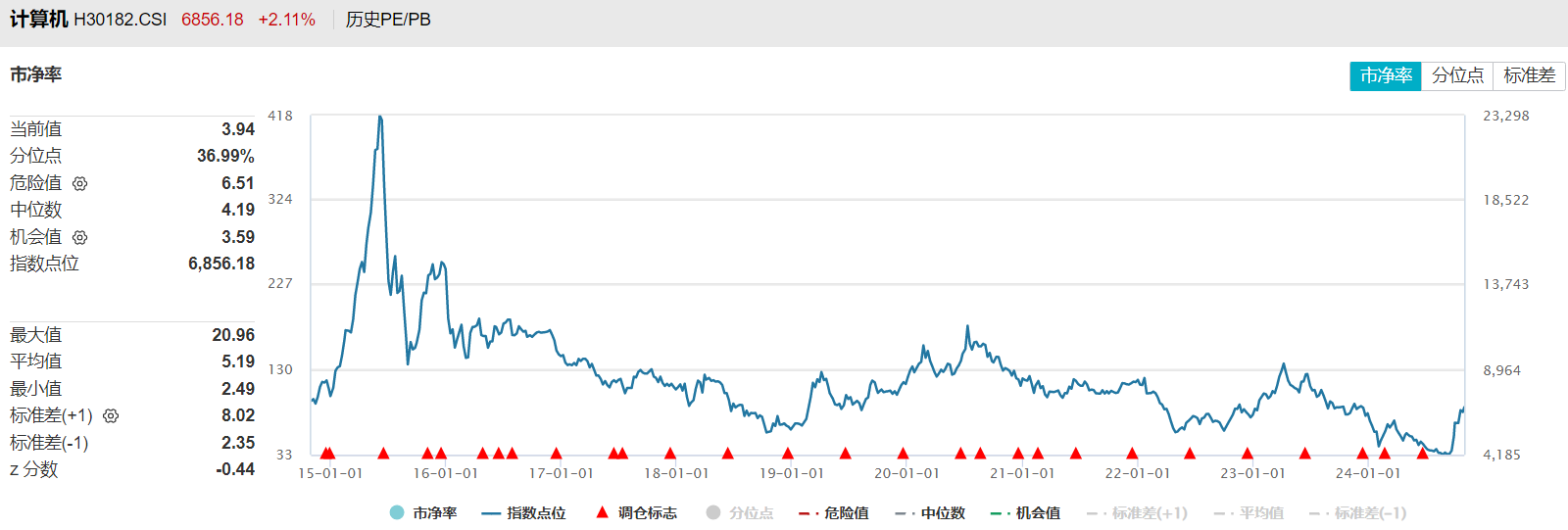Switch to the 标准差 tab
Image resolution: width=1568 pixels, height=530 pixels.
click(1529, 75)
